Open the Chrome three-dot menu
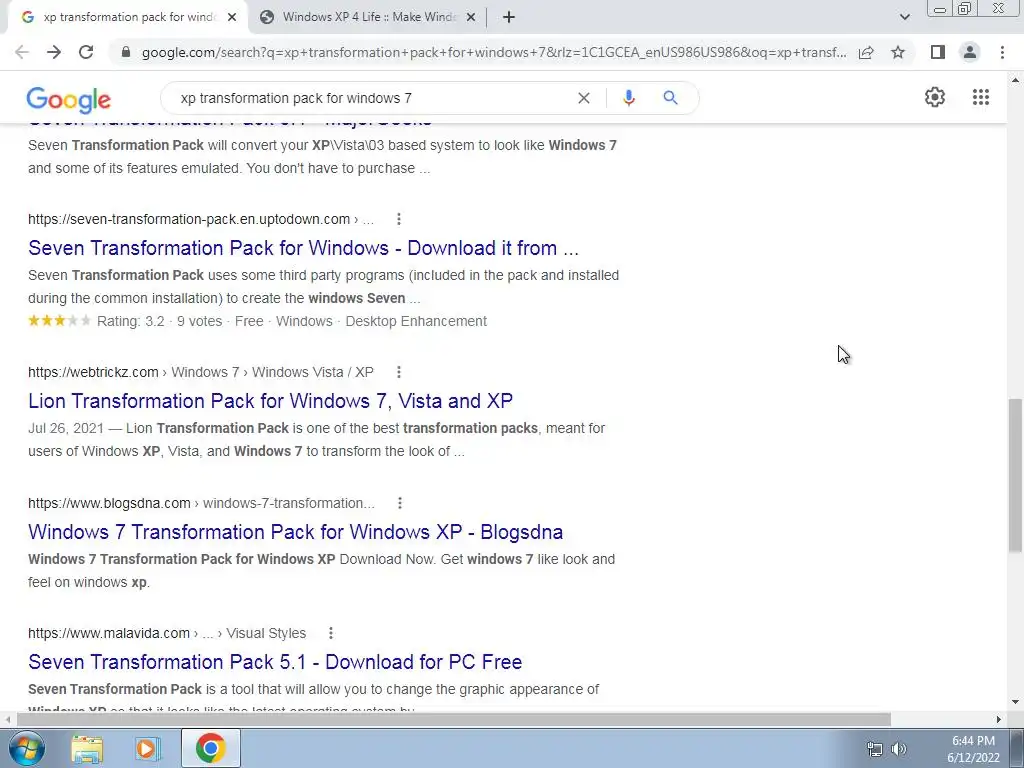The image size is (1024, 768). tap(1002, 52)
